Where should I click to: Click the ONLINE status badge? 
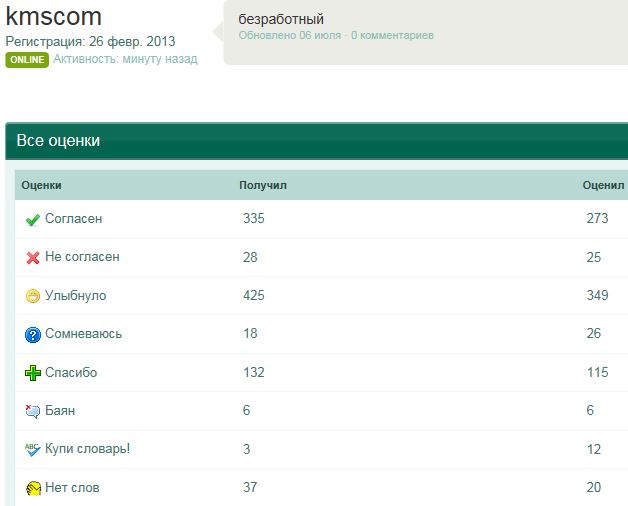point(27,60)
